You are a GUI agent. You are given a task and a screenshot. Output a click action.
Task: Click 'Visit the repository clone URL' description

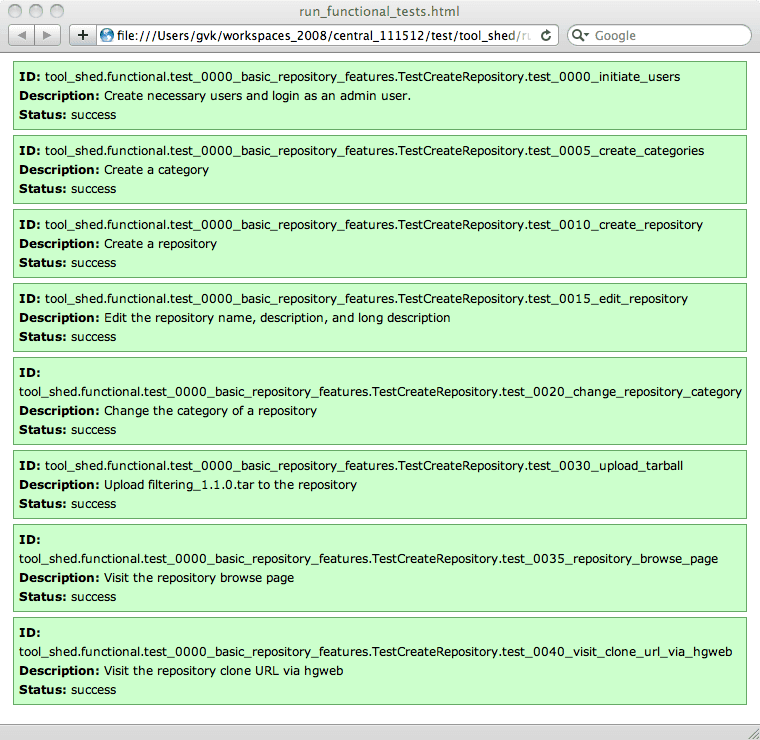point(223,671)
